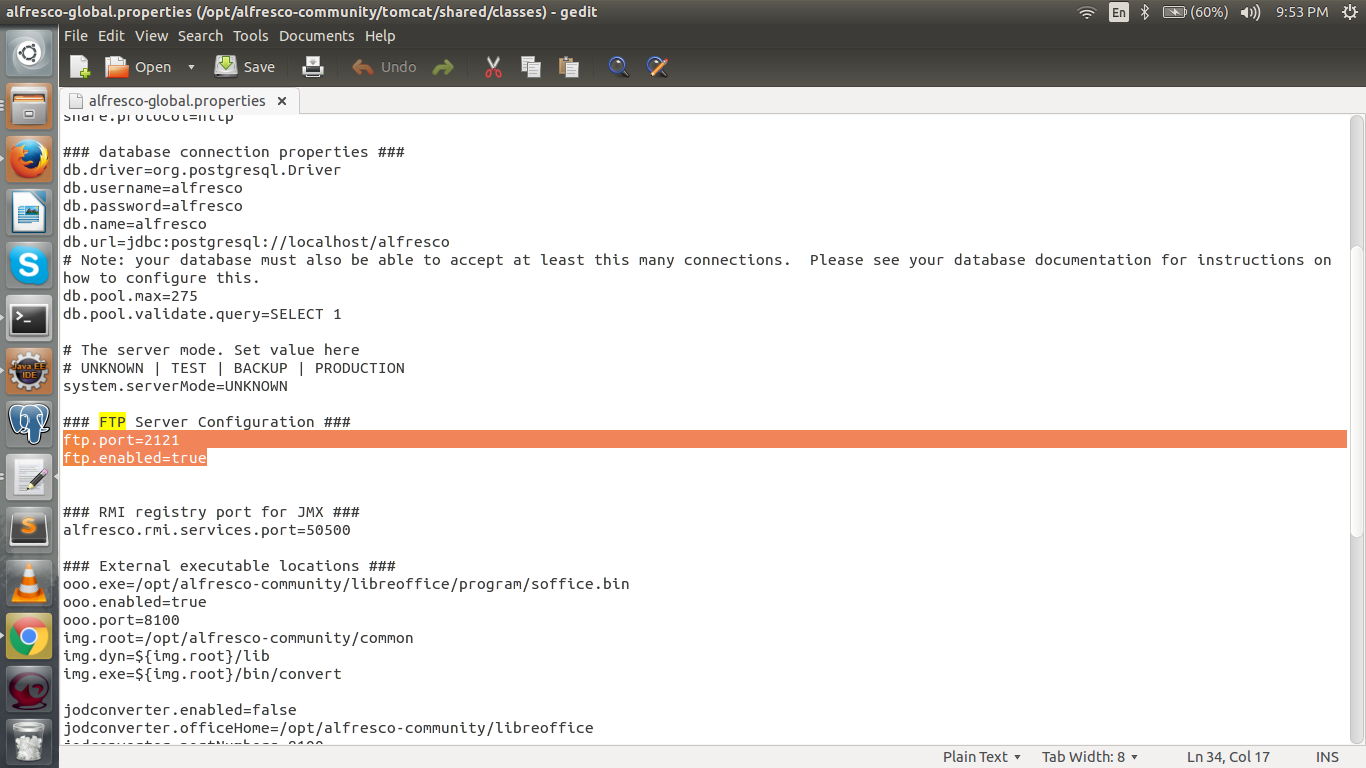Redo with the green arrow icon

coord(443,67)
